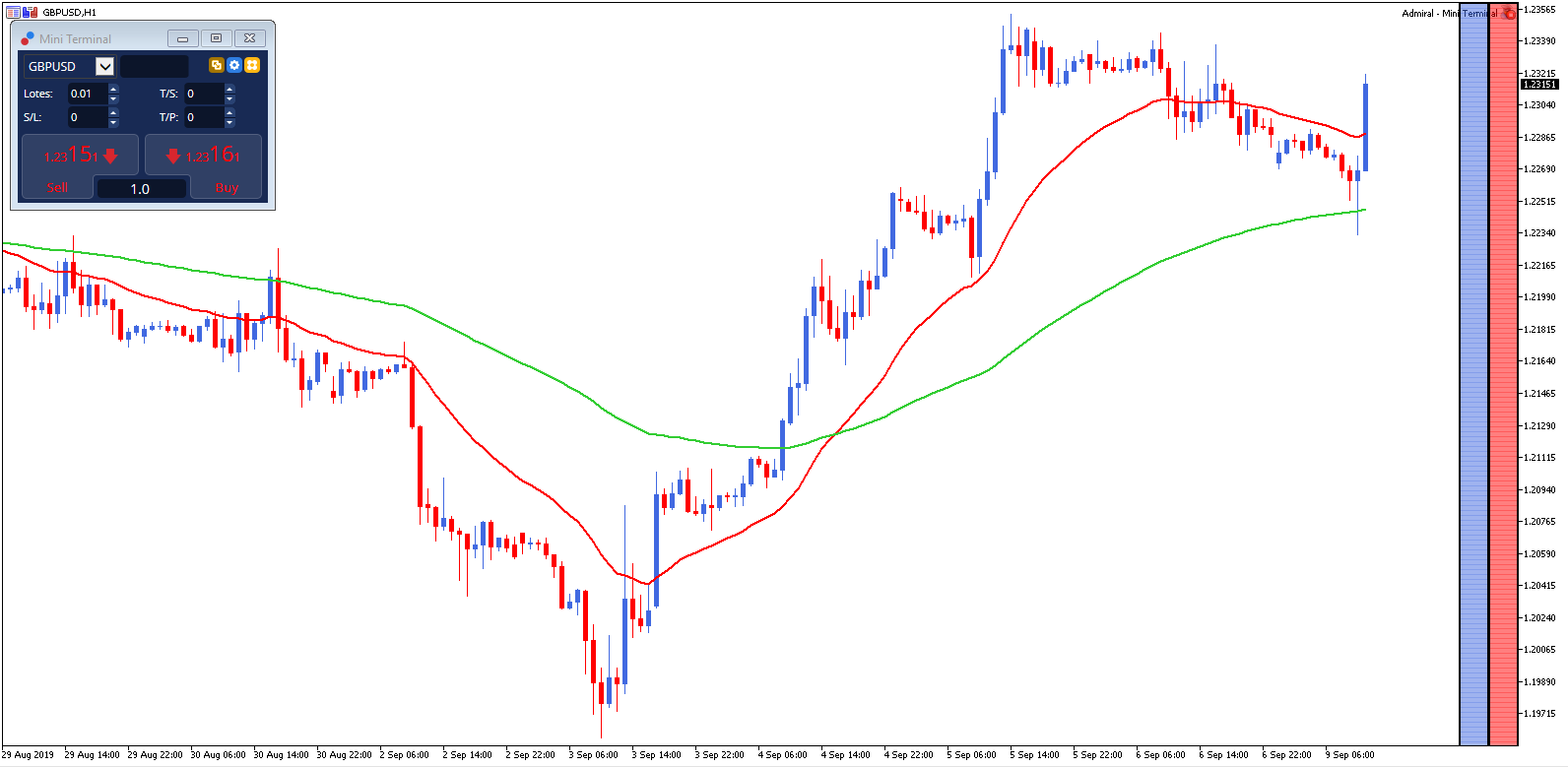Minimize the Mini Terminal panel
Image resolution: width=1568 pixels, height=767 pixels.
182,38
